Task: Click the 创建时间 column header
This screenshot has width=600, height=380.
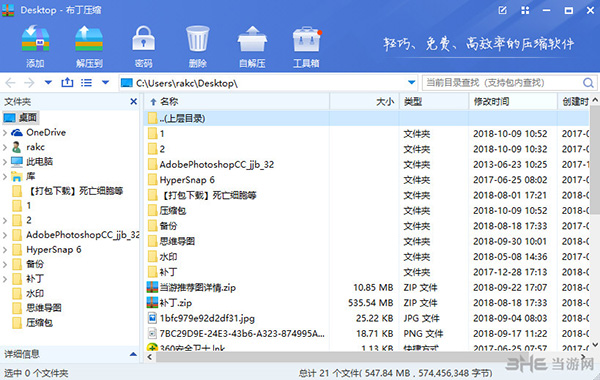Action: [574, 101]
